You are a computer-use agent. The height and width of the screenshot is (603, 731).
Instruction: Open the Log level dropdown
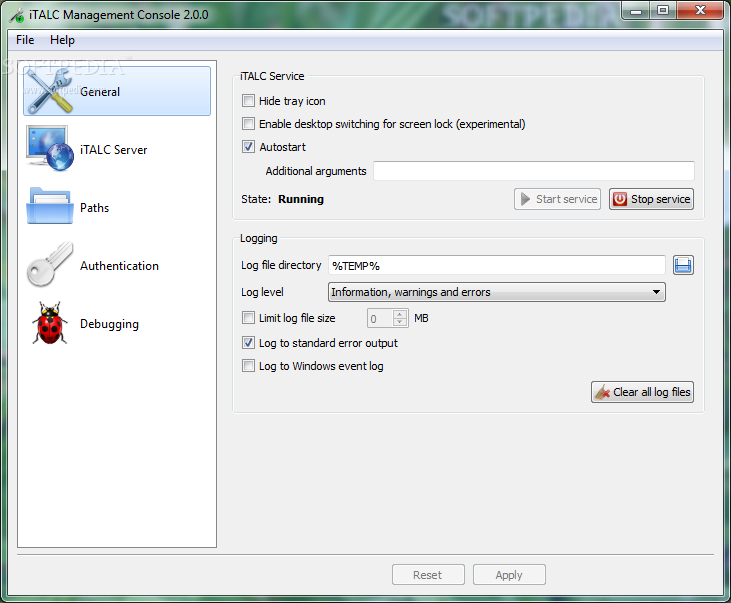pos(497,292)
